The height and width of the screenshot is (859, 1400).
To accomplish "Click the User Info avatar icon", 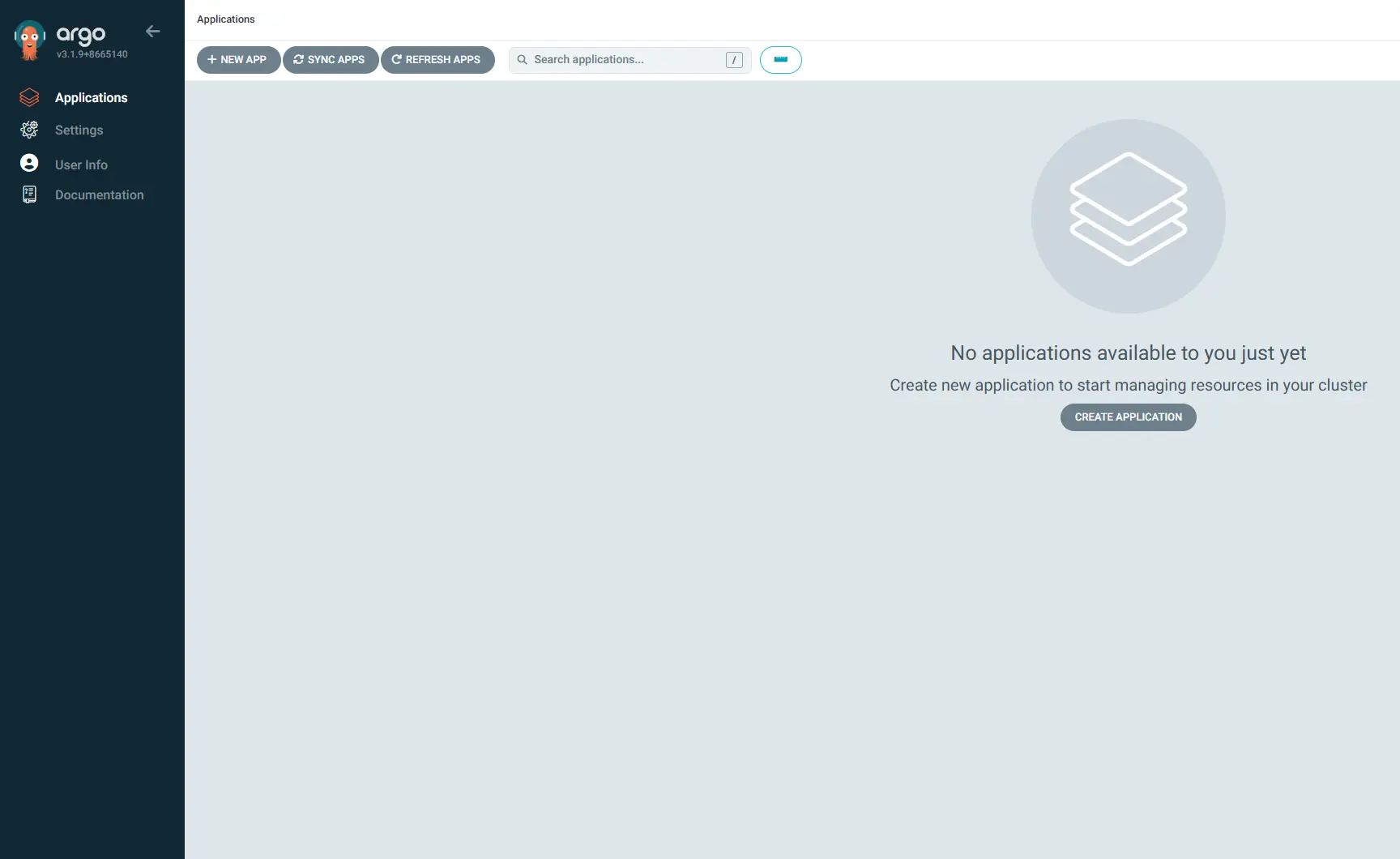I will 29,164.
